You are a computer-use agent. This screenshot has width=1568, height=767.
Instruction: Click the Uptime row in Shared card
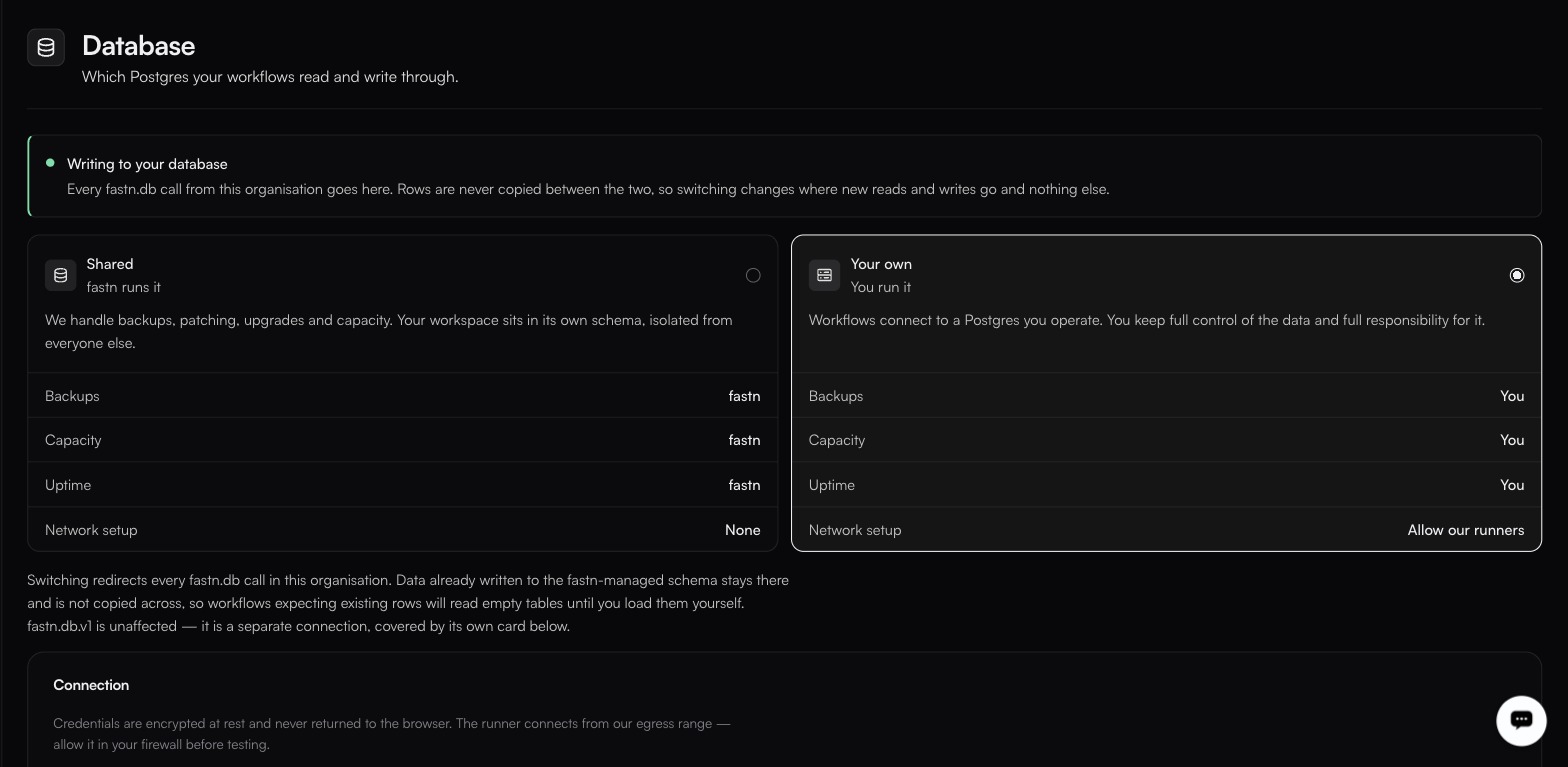coord(403,485)
